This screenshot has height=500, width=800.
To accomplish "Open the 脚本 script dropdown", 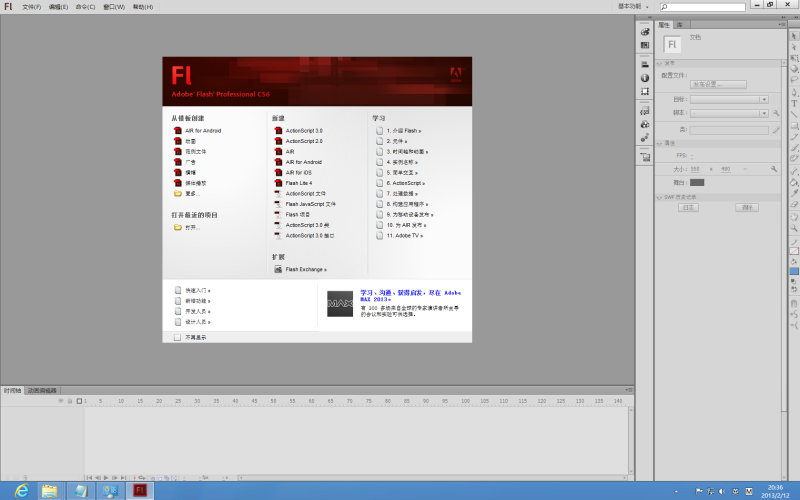I will coord(729,113).
